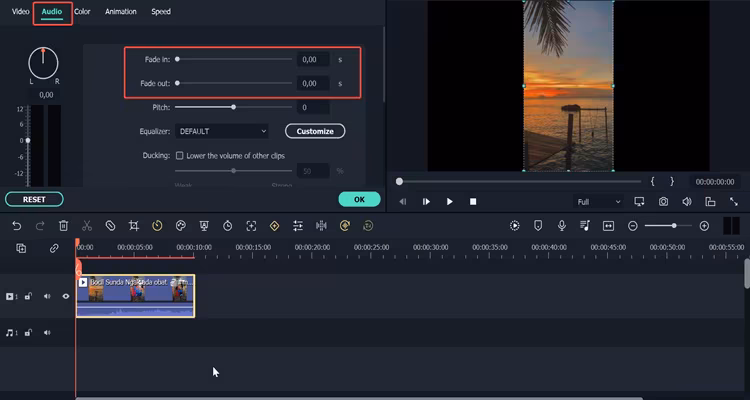Open the Speed stopwatch icon
The image size is (750, 400).
coord(157,226)
